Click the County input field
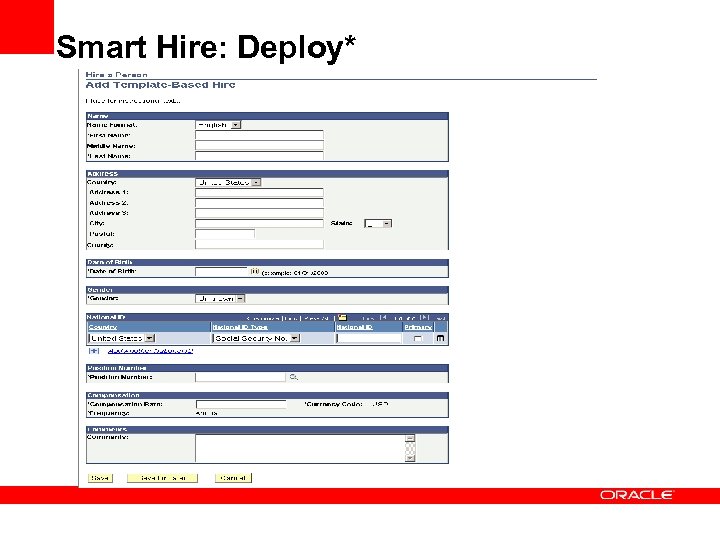 259,244
